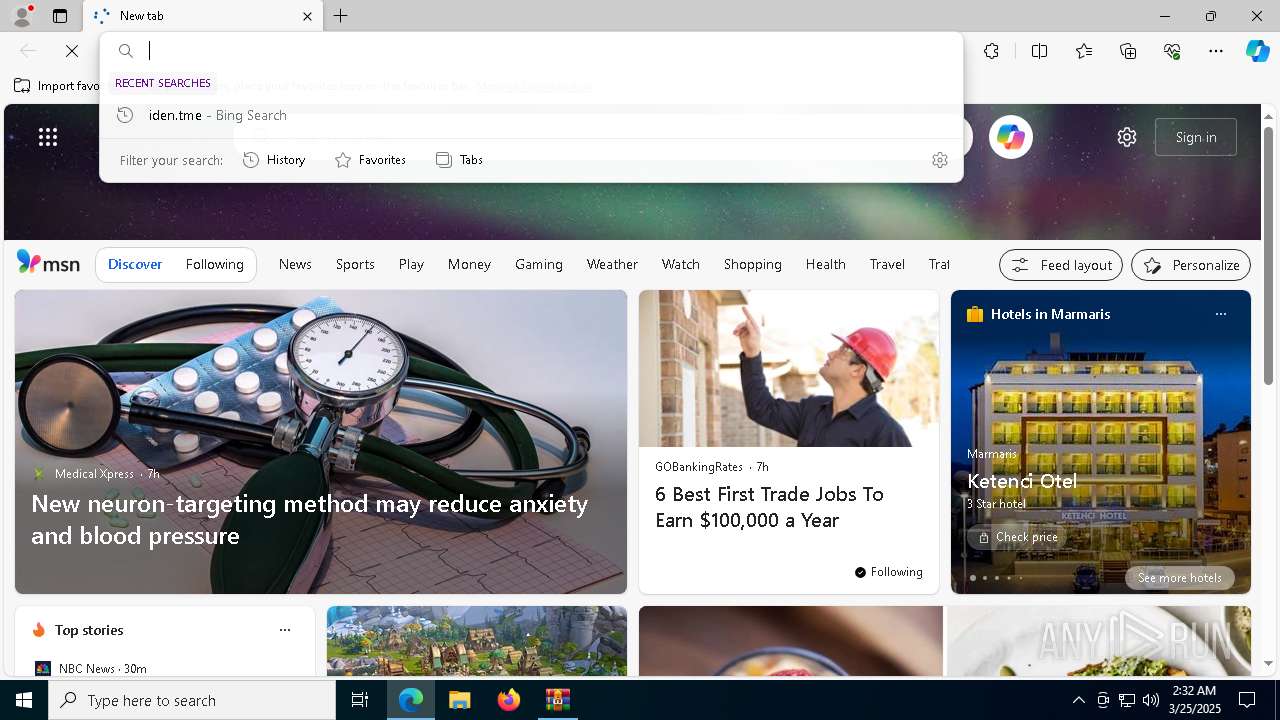Open the Collections icon
1280x720 pixels.
click(1128, 51)
